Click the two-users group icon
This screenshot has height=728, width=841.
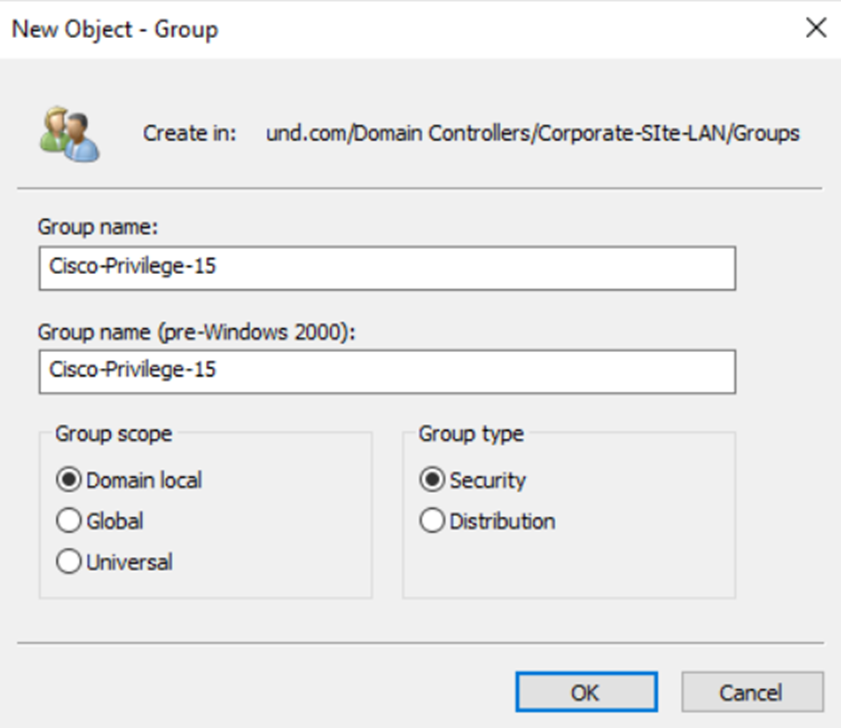click(x=69, y=134)
